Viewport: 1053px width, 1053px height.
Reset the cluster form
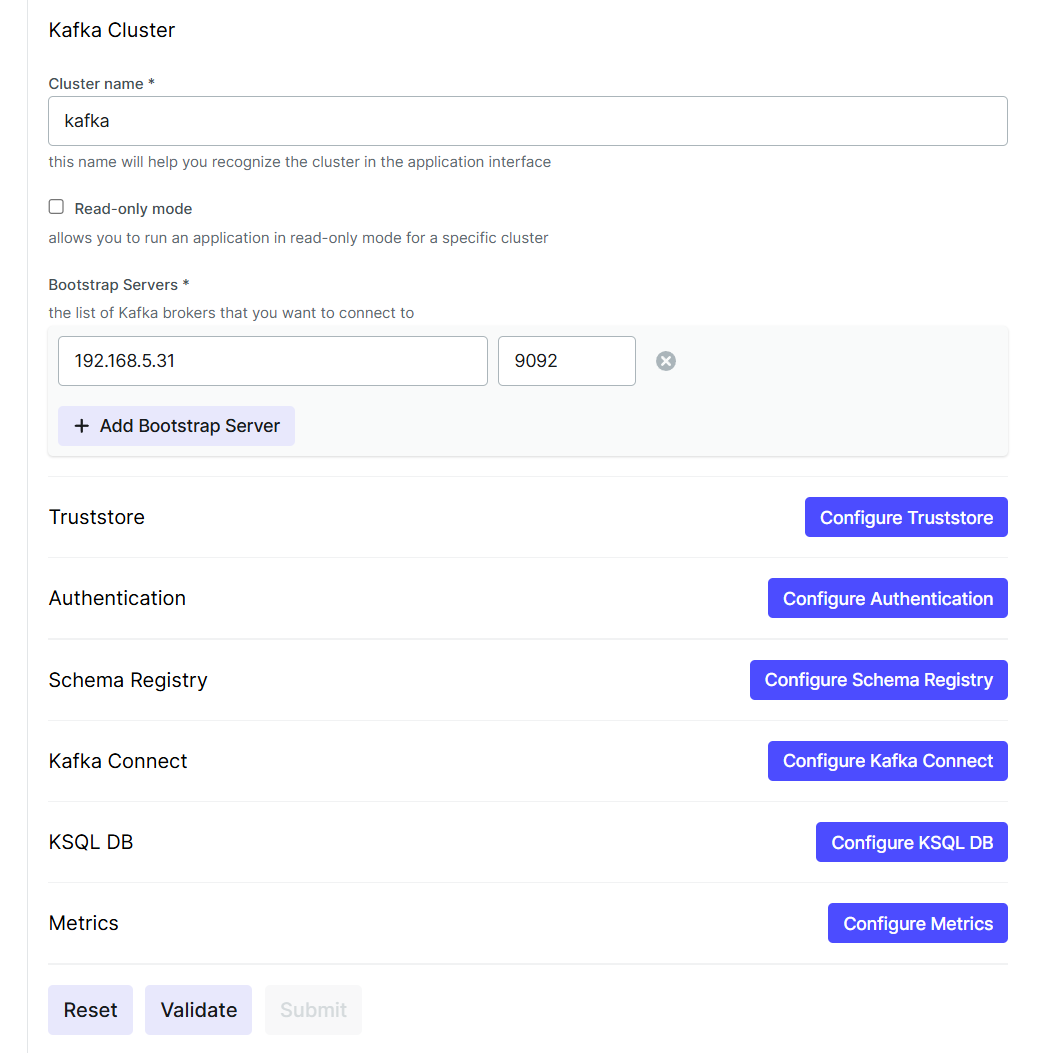pyautogui.click(x=91, y=1010)
